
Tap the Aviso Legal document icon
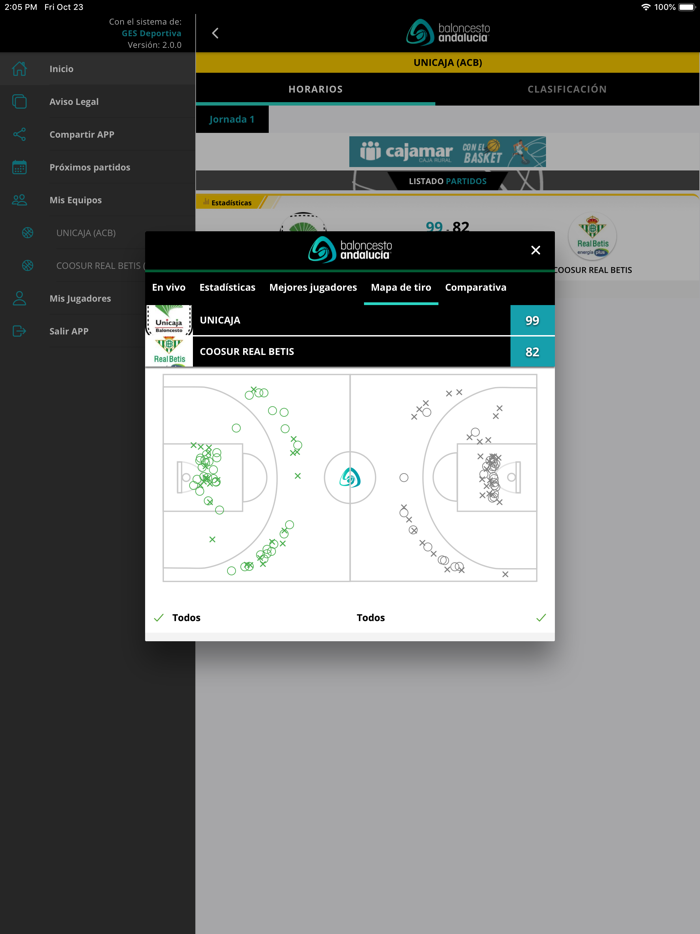tap(19, 101)
